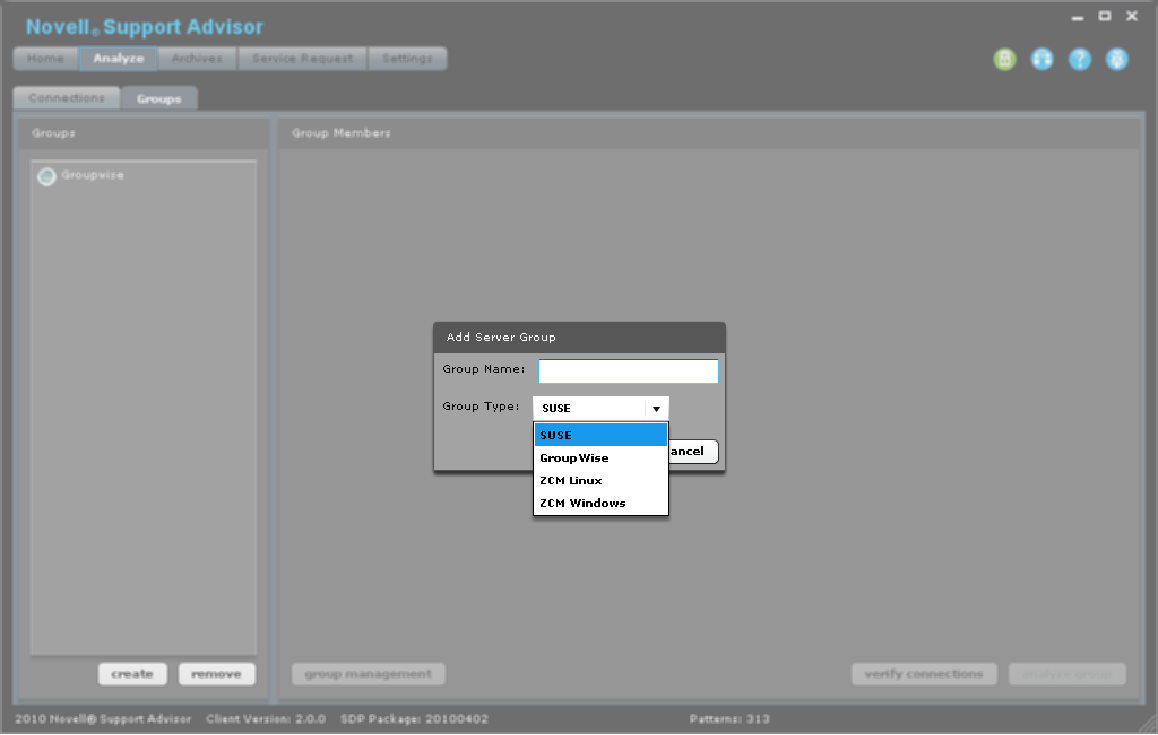Click the Group Members panel heading
1158x735 pixels.
[x=341, y=134]
